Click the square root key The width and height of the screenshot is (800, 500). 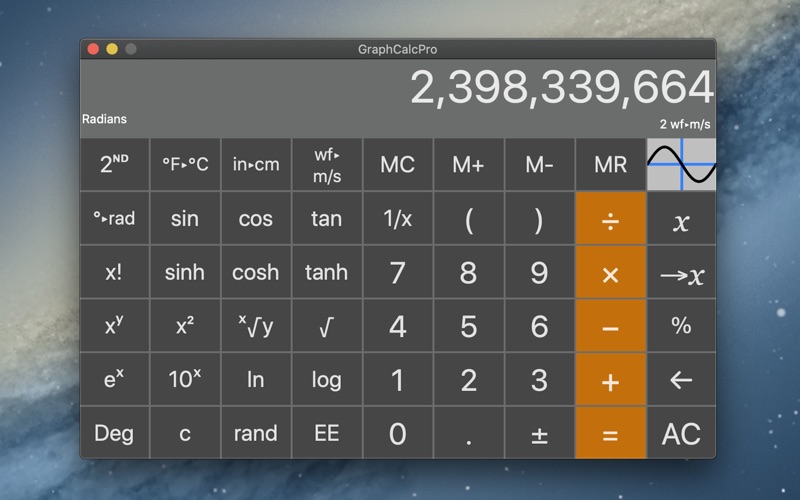point(327,326)
